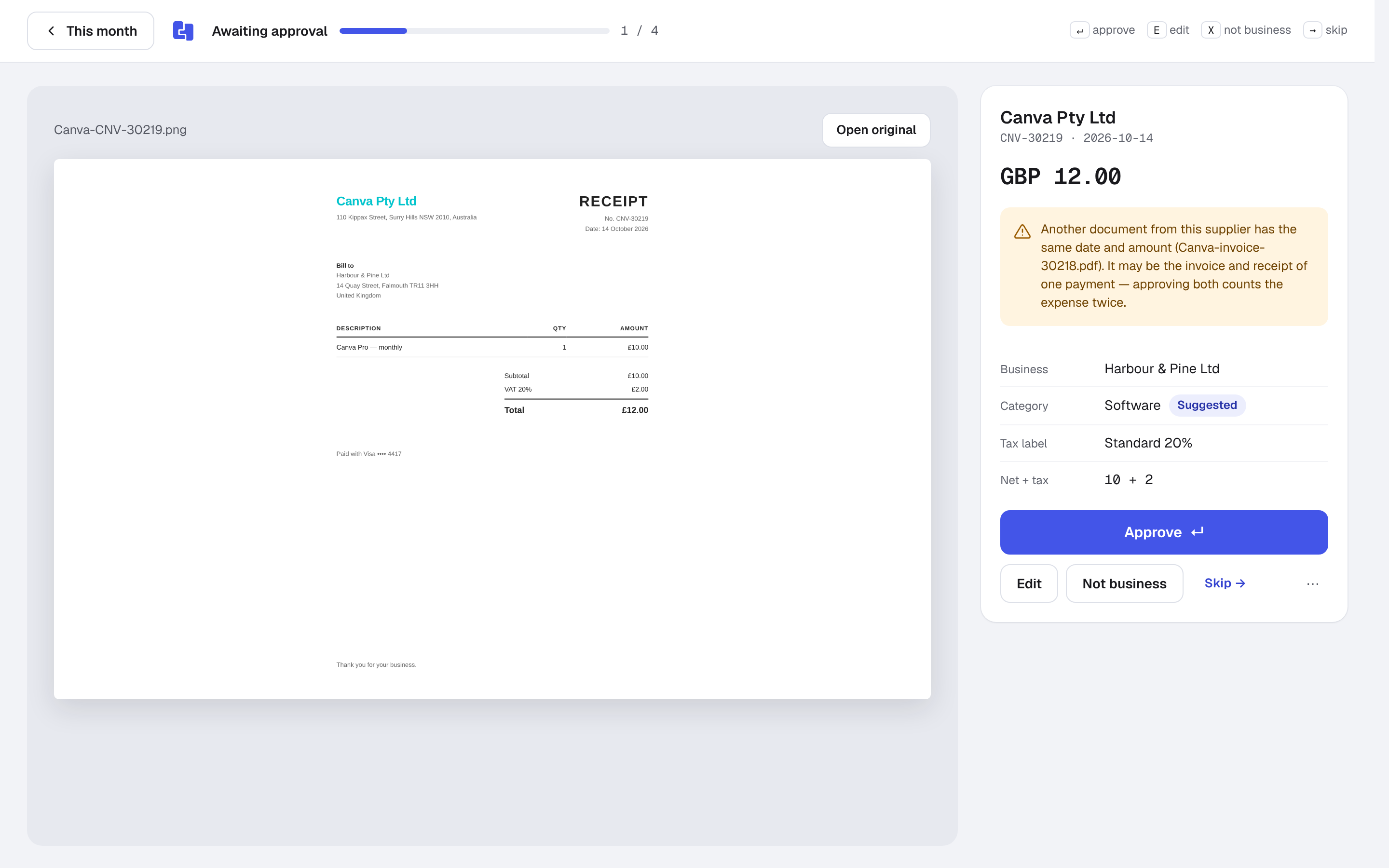This screenshot has width=1389, height=868.
Task: Click the blue app logo icon
Action: pyautogui.click(x=183, y=31)
